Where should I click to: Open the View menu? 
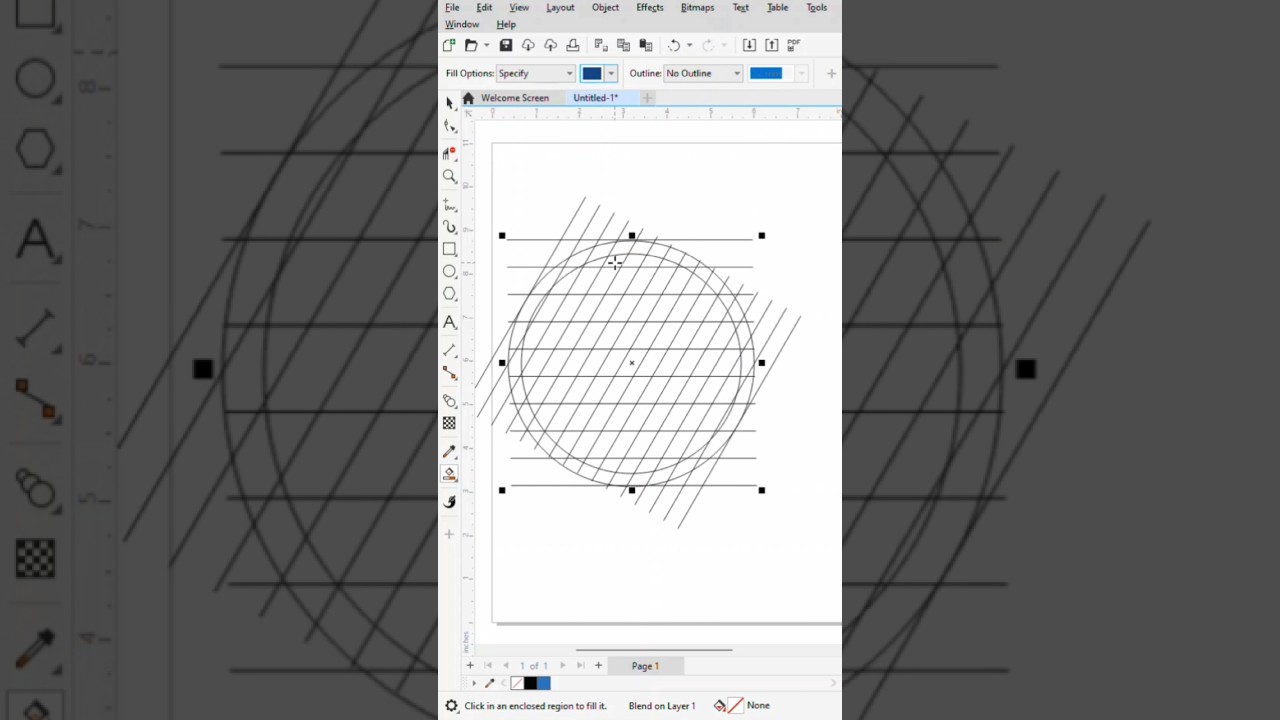519,7
